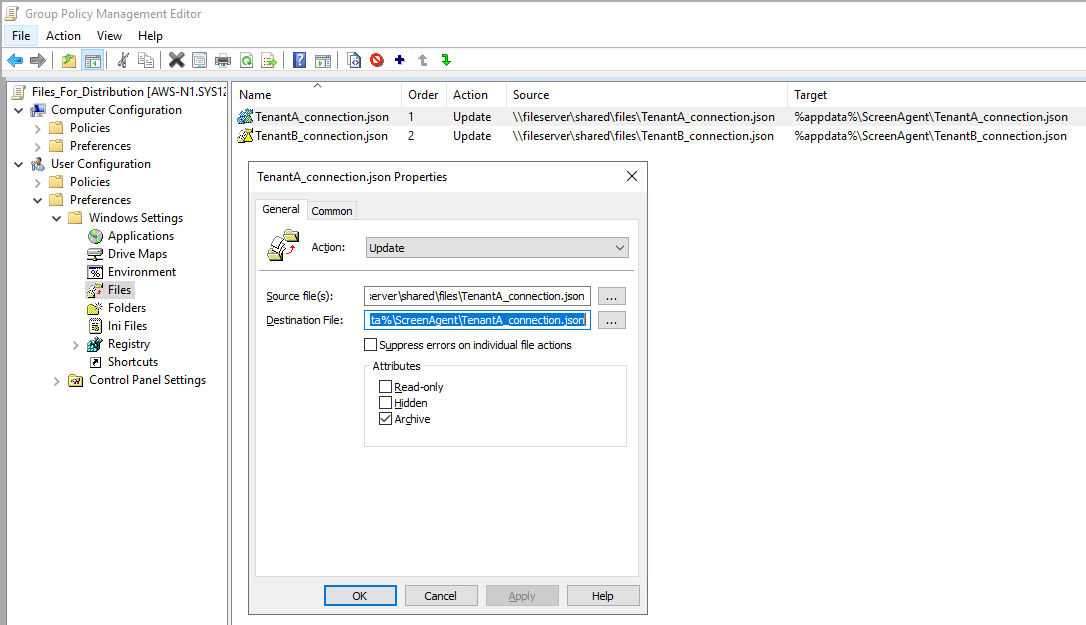Open the Action dropdown set to Update
Viewport: 1086px width, 625px height.
(497, 247)
